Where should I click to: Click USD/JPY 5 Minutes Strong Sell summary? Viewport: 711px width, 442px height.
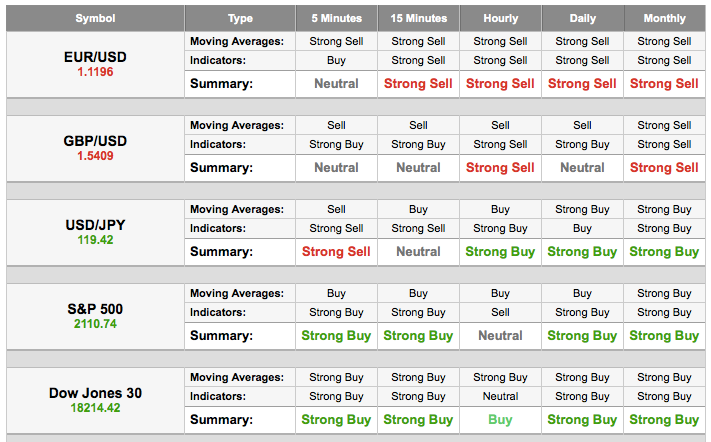pos(336,252)
